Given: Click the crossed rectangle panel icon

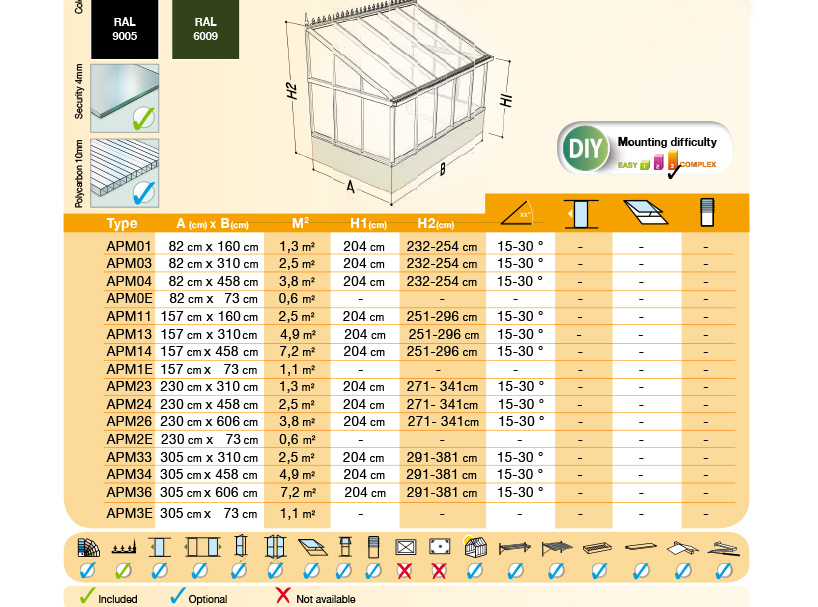Looking at the screenshot, I should tap(405, 547).
